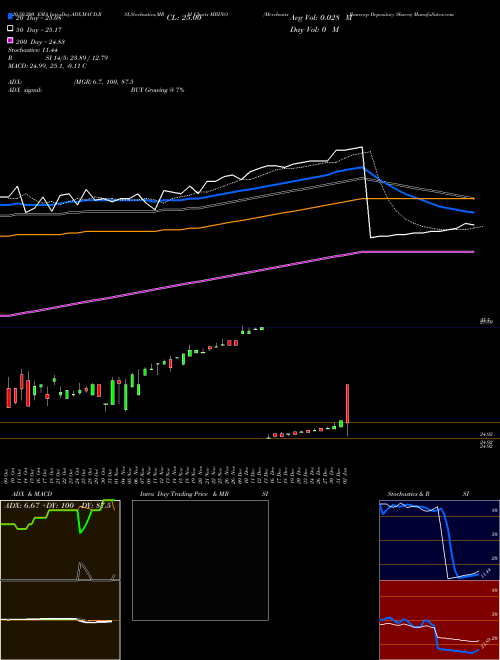Click the 11.44 stochastics value on blue chart
500x660 pixels.
486,573
